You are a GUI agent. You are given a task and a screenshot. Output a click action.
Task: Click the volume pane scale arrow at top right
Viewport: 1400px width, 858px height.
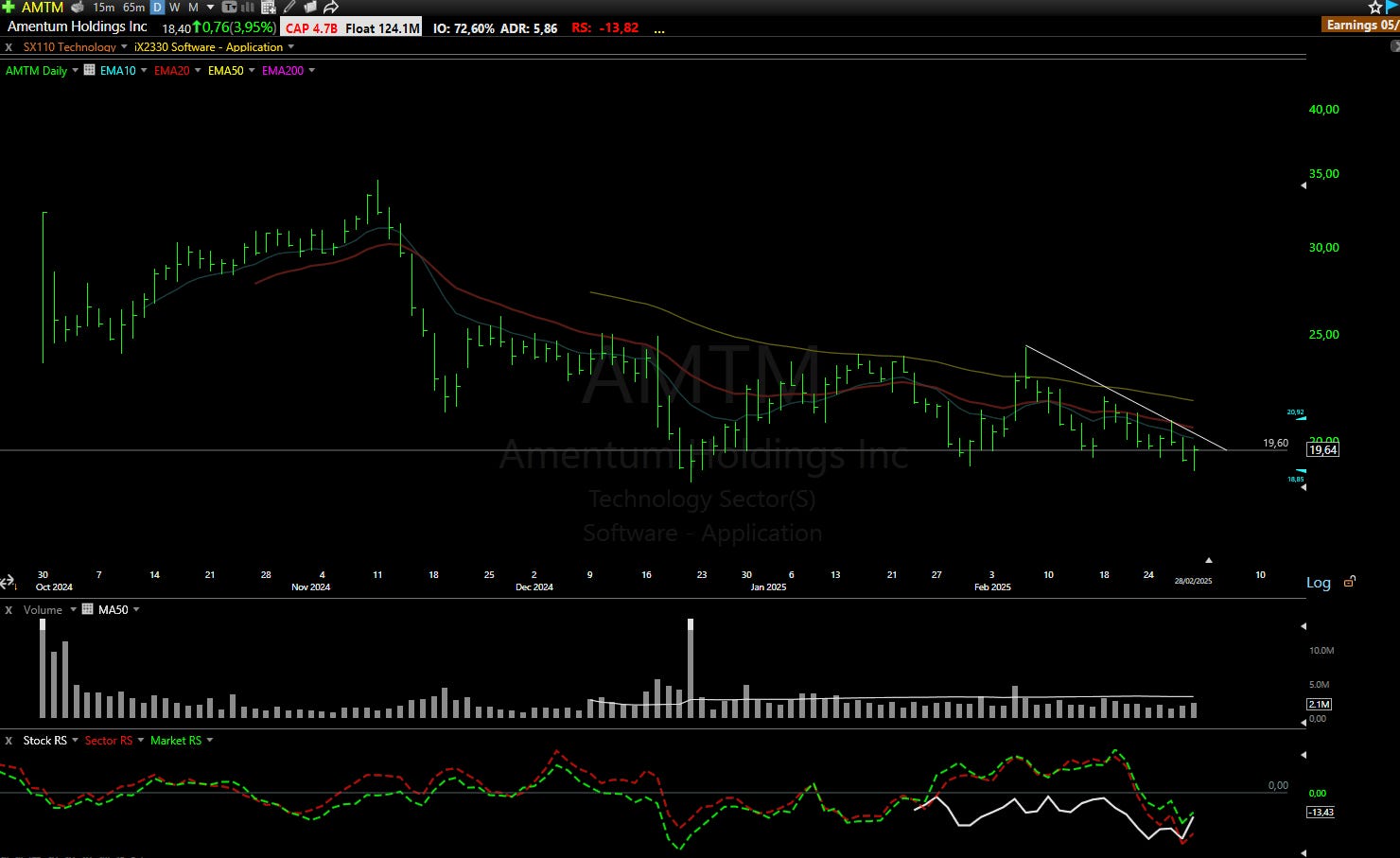click(1304, 626)
